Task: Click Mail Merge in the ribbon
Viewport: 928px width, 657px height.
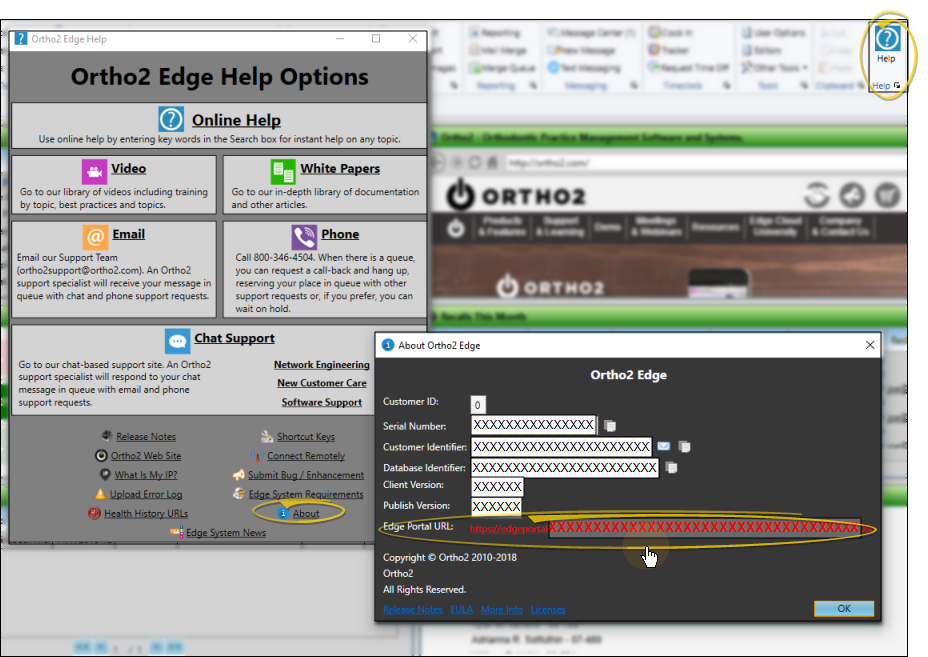Action: (498, 50)
